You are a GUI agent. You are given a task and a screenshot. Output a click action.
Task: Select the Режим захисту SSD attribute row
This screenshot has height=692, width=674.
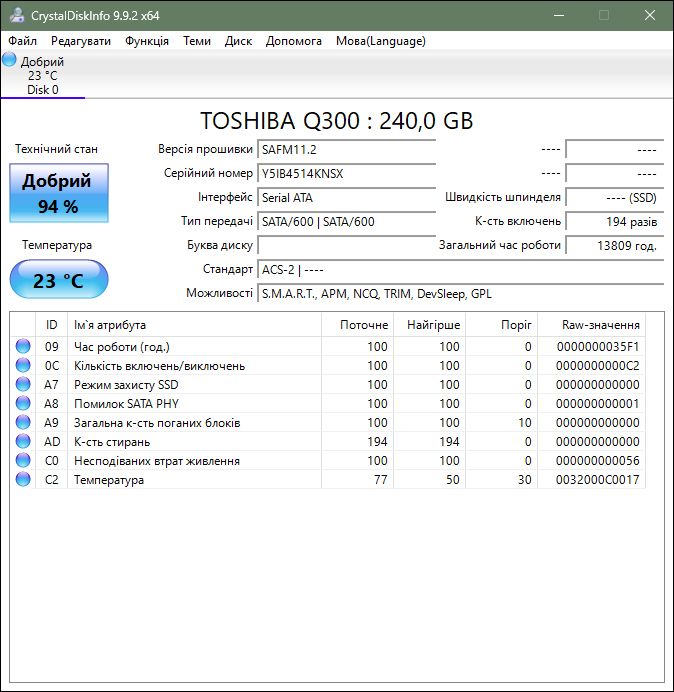(x=328, y=384)
